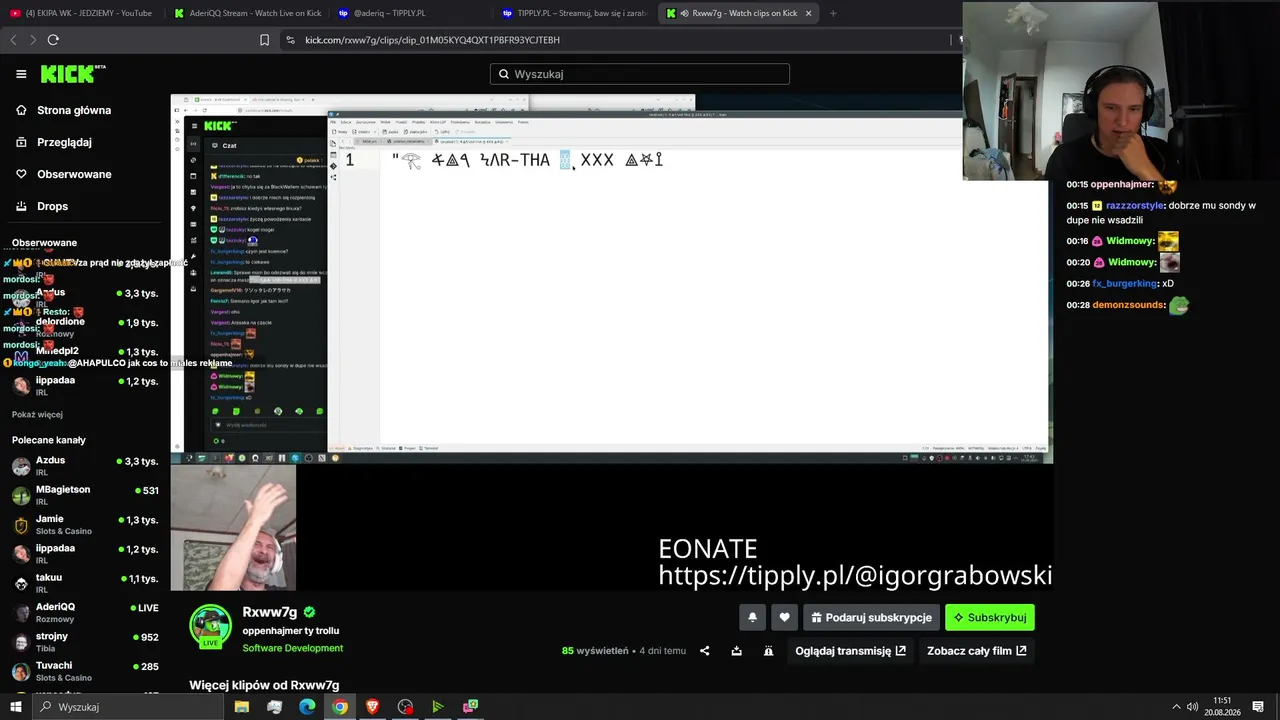Open the Azdus channel in Polecane kanały
This screenshot has width=1280, height=720.
tap(86, 466)
